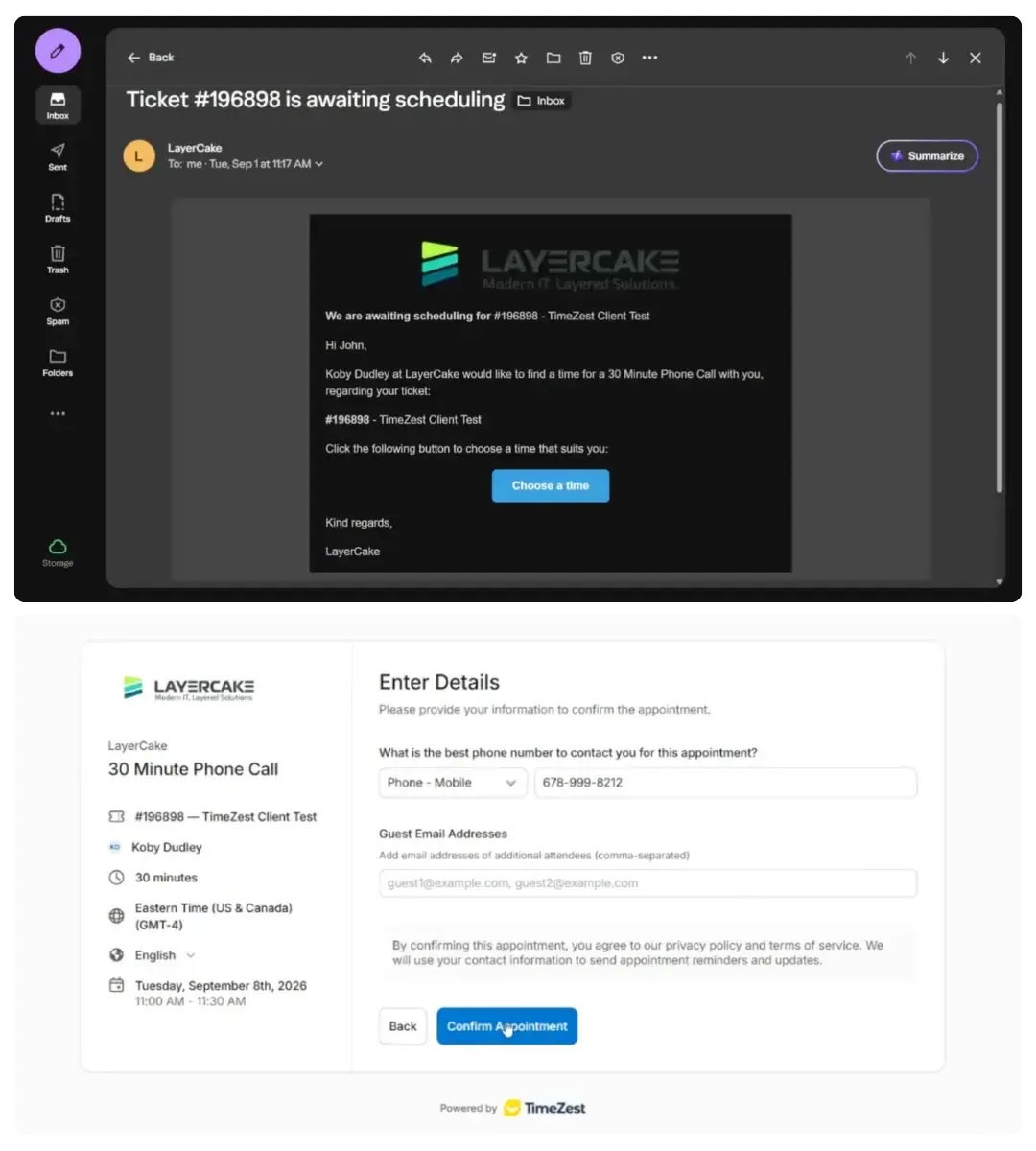Click the sender name 'LayerCake' in header

point(195,148)
